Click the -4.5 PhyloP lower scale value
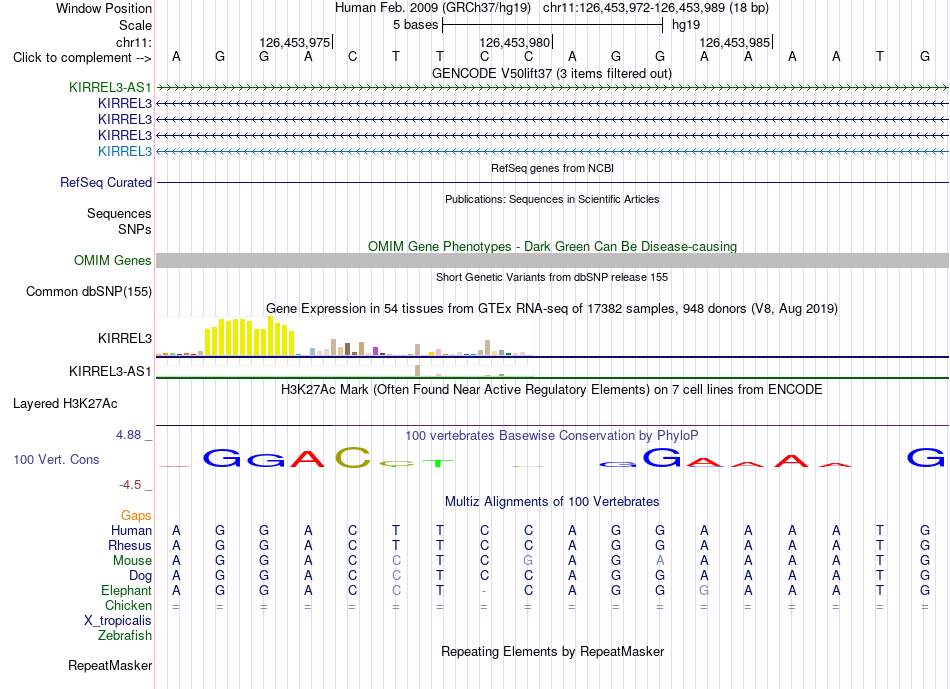Image resolution: width=950 pixels, height=689 pixels. [130, 485]
